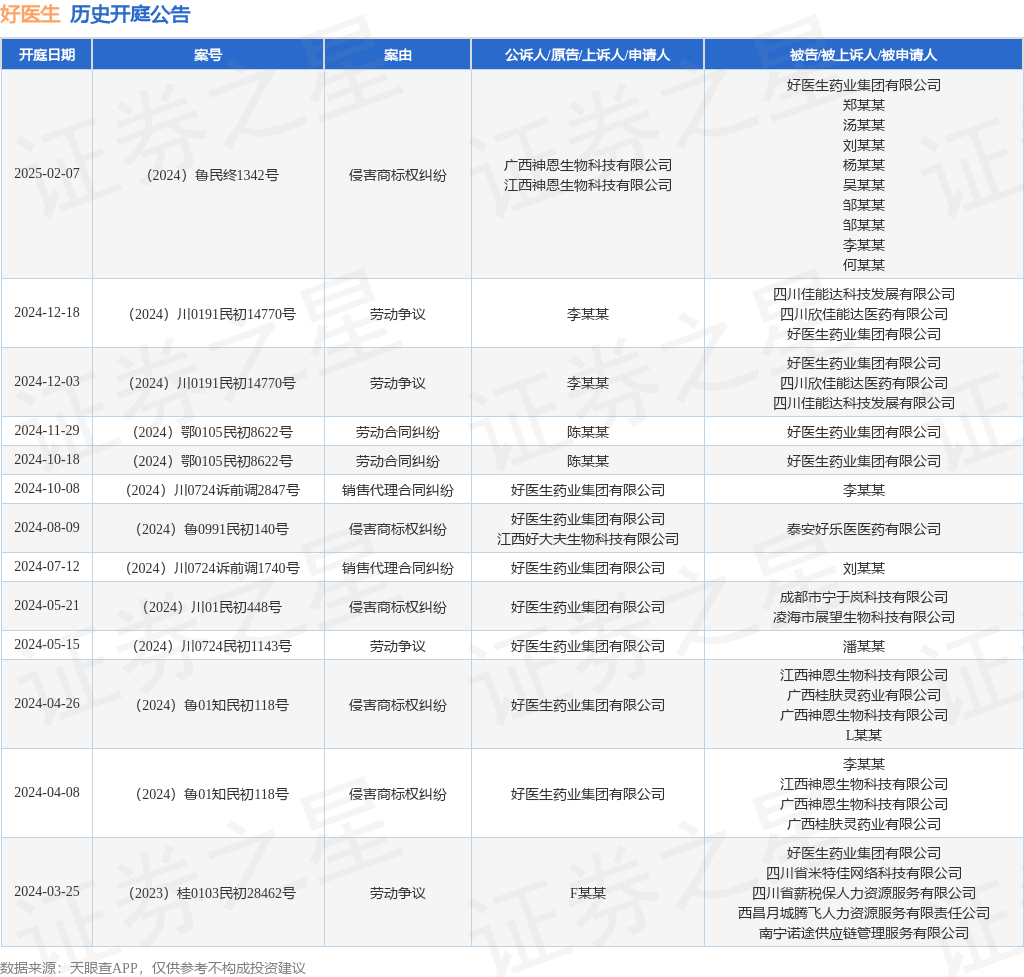Image resolution: width=1024 pixels, height=977 pixels.
Task: Select date cell 2024-12-03
Action: click(47, 381)
